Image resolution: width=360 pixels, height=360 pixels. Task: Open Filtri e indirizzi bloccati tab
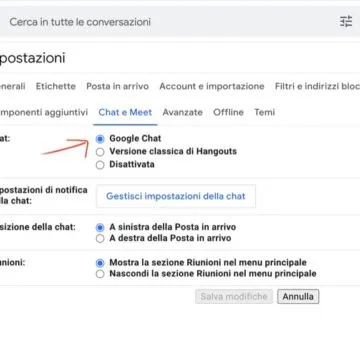coord(317,86)
